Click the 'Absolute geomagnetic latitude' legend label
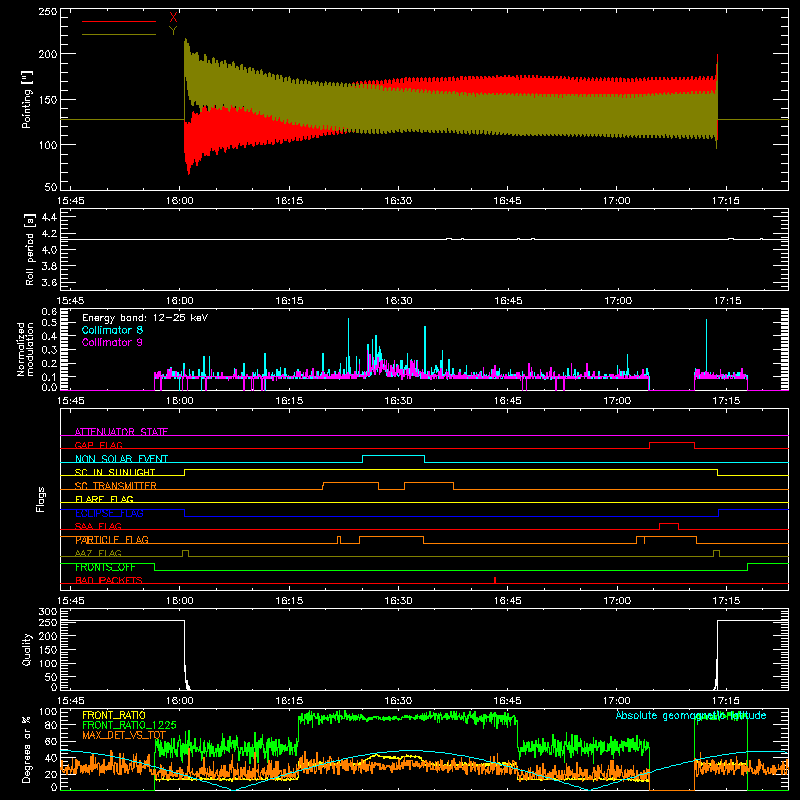 click(x=691, y=715)
